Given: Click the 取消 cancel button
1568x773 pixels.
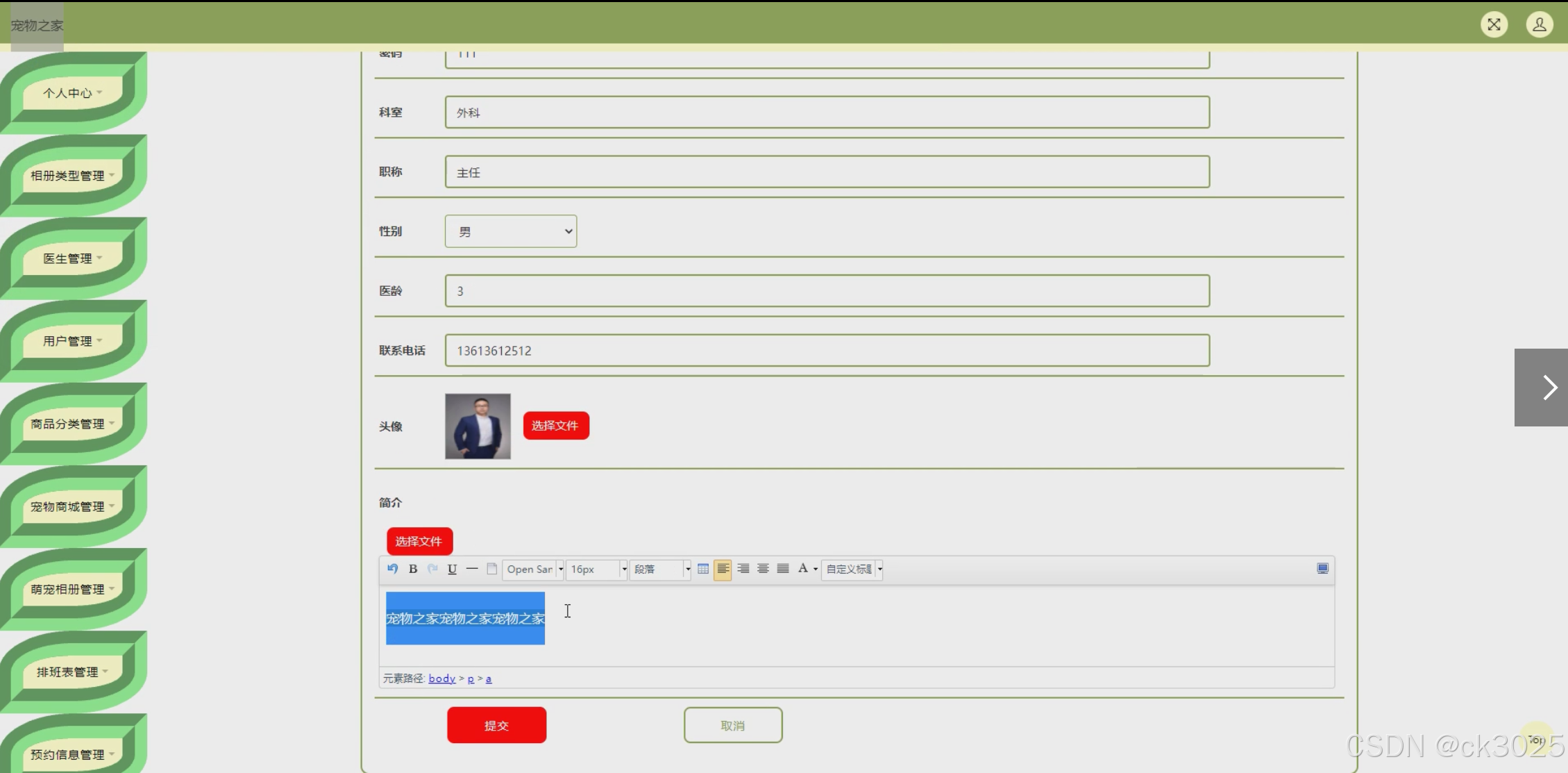Looking at the screenshot, I should click(x=733, y=725).
